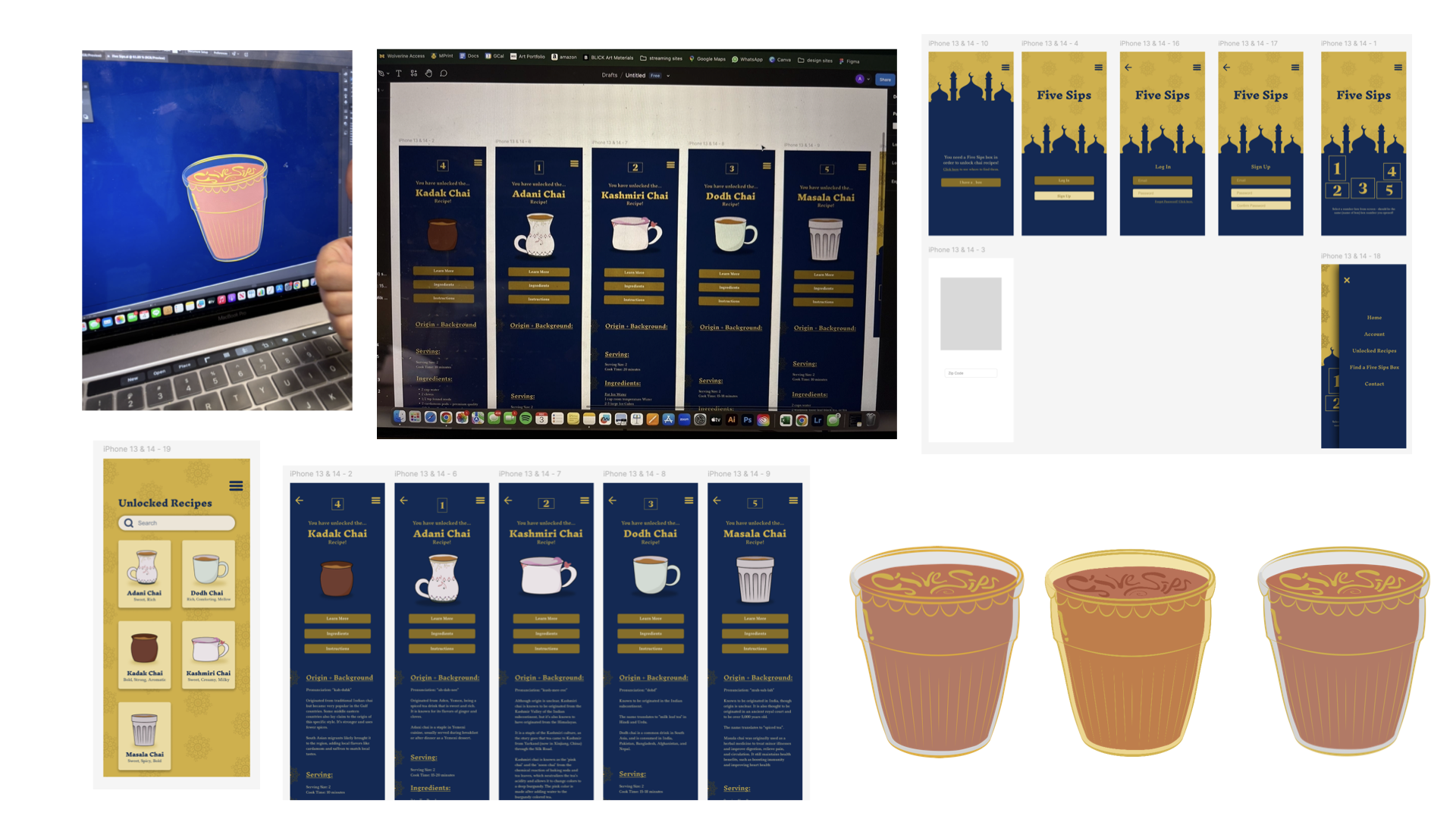Viewport: 1456px width, 819px height.
Task: Click number 3 box on Five Sips screen
Action: pyautogui.click(x=1363, y=188)
